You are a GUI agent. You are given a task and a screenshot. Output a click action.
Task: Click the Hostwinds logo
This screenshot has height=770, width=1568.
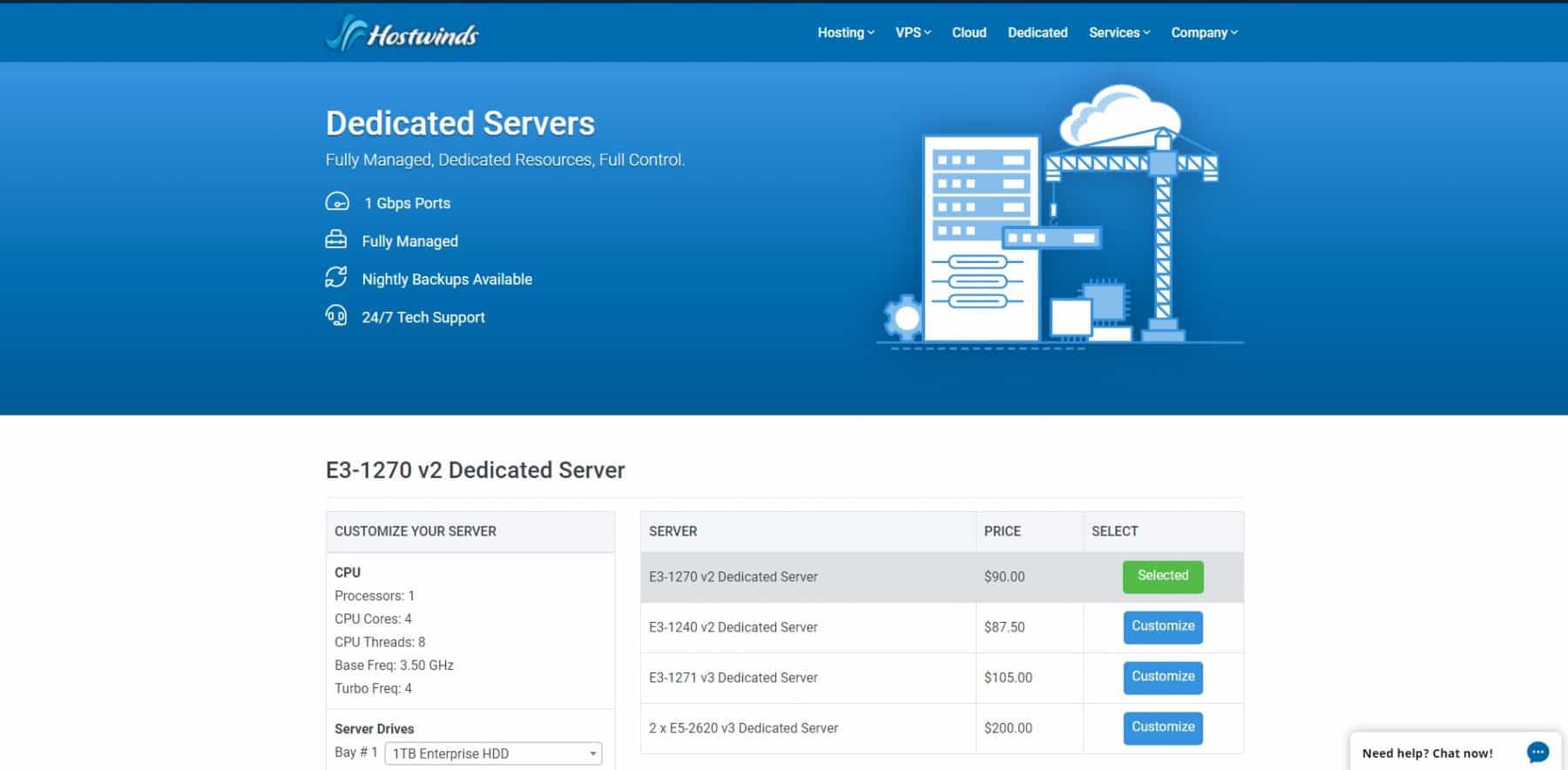coord(402,33)
